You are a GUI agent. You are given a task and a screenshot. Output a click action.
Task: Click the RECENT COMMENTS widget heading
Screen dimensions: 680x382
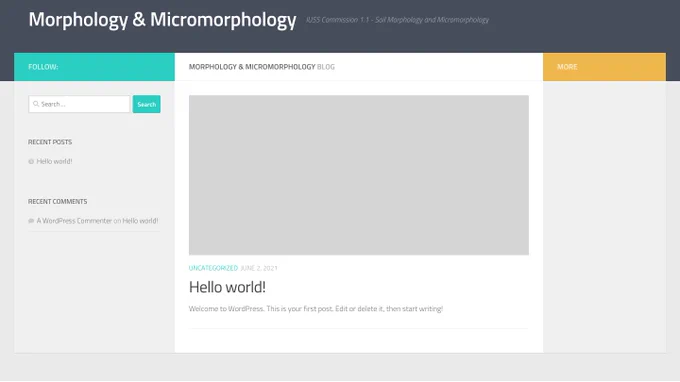[58, 202]
